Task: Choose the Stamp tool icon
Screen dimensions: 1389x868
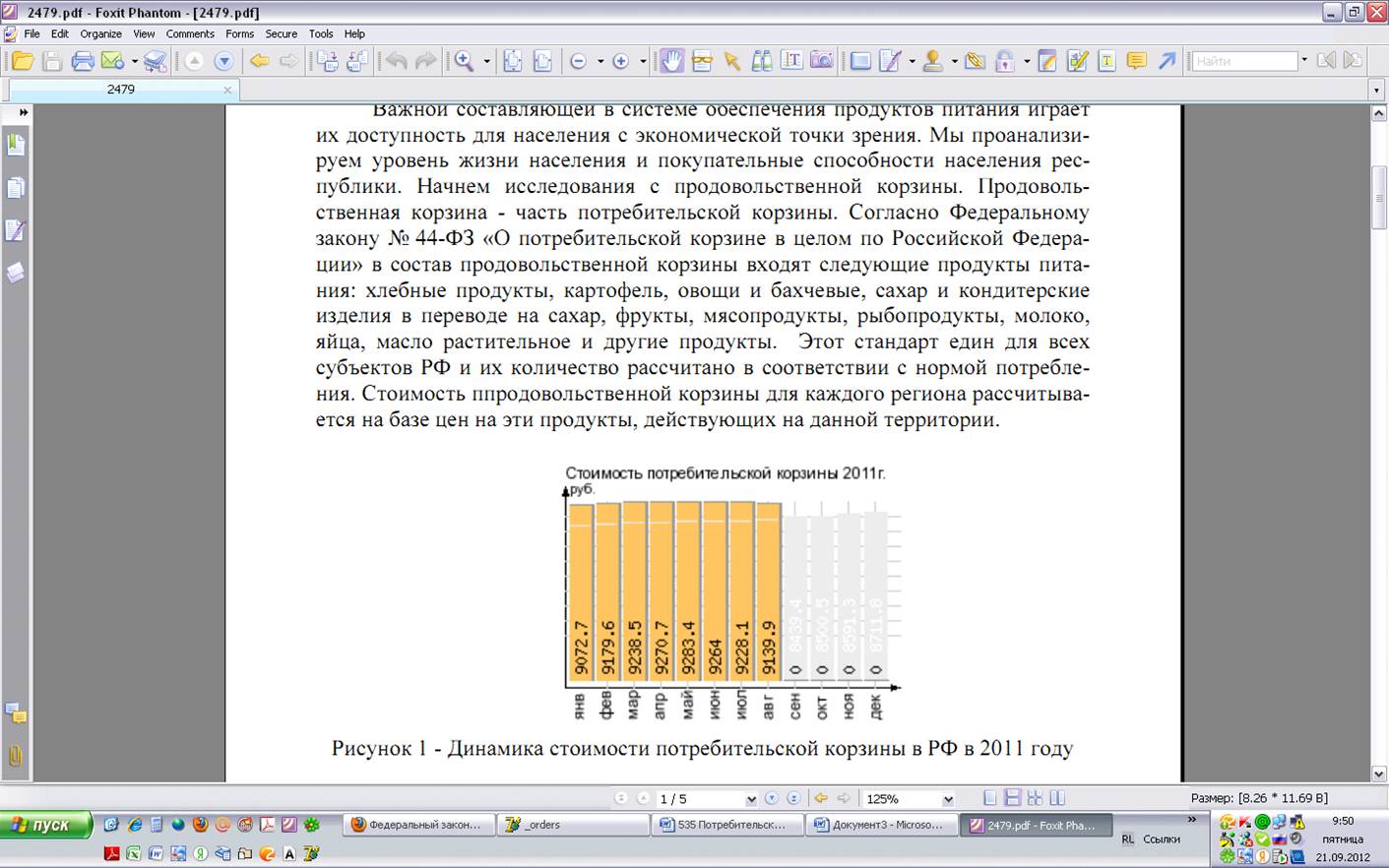Action: pos(932,61)
